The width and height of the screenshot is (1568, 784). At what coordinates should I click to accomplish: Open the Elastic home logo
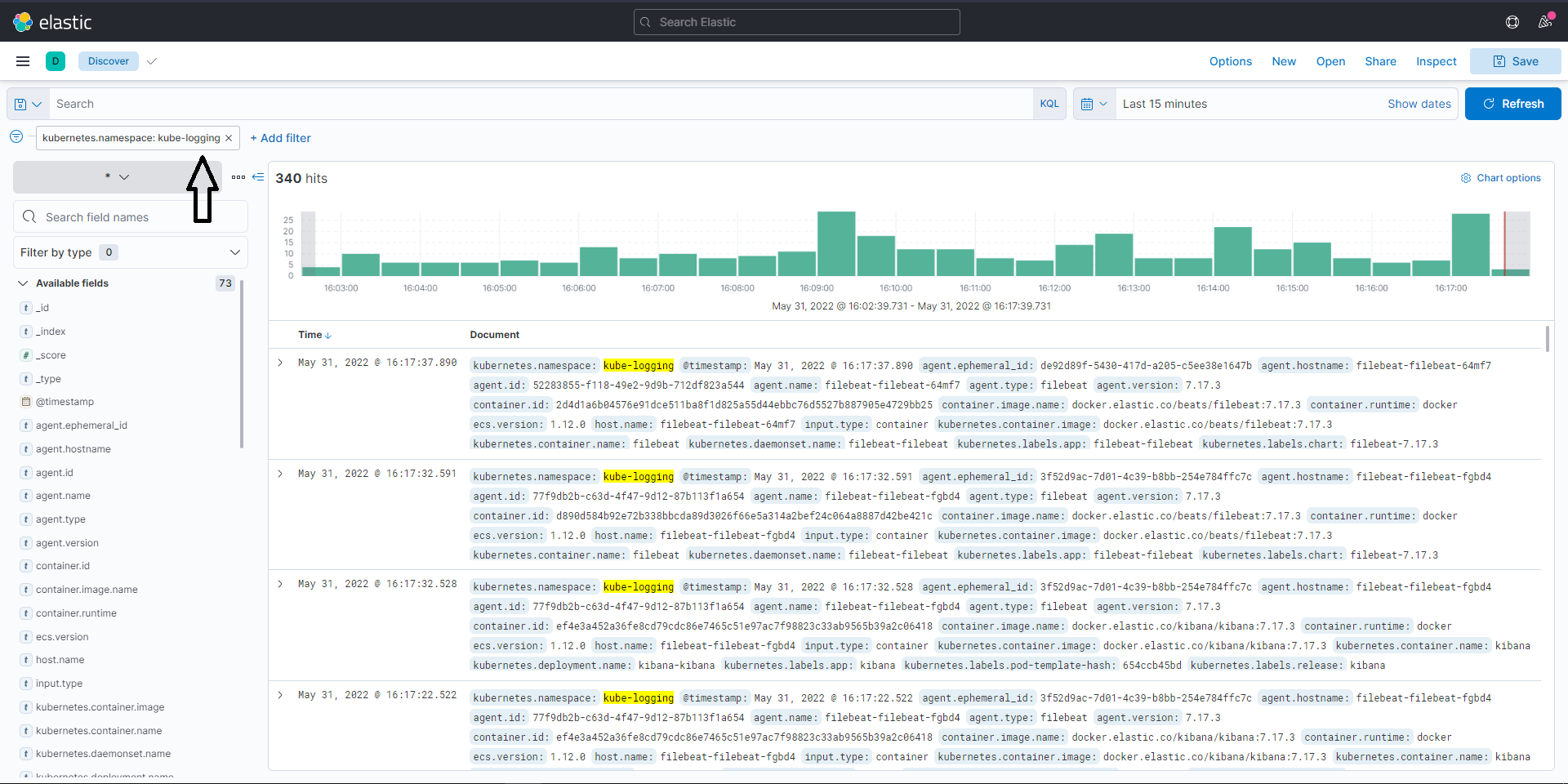(x=52, y=22)
